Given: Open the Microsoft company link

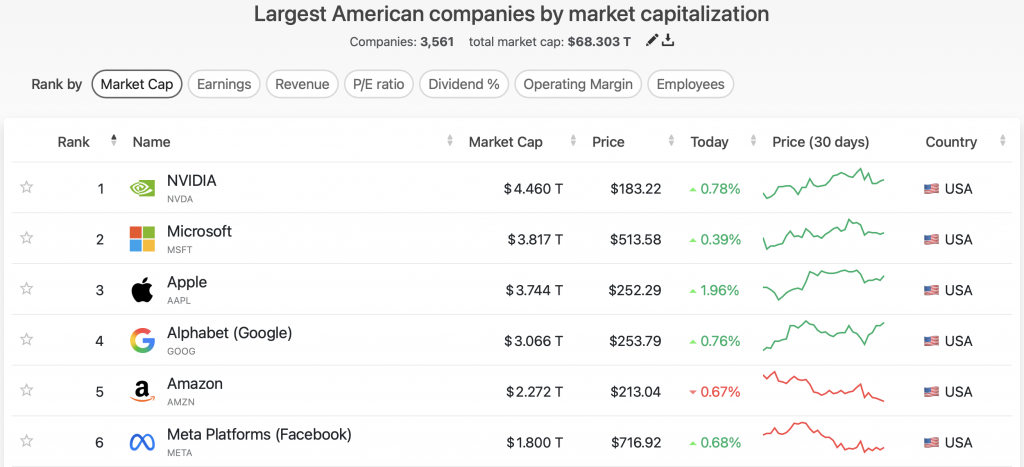Looking at the screenshot, I should pyautogui.click(x=199, y=231).
